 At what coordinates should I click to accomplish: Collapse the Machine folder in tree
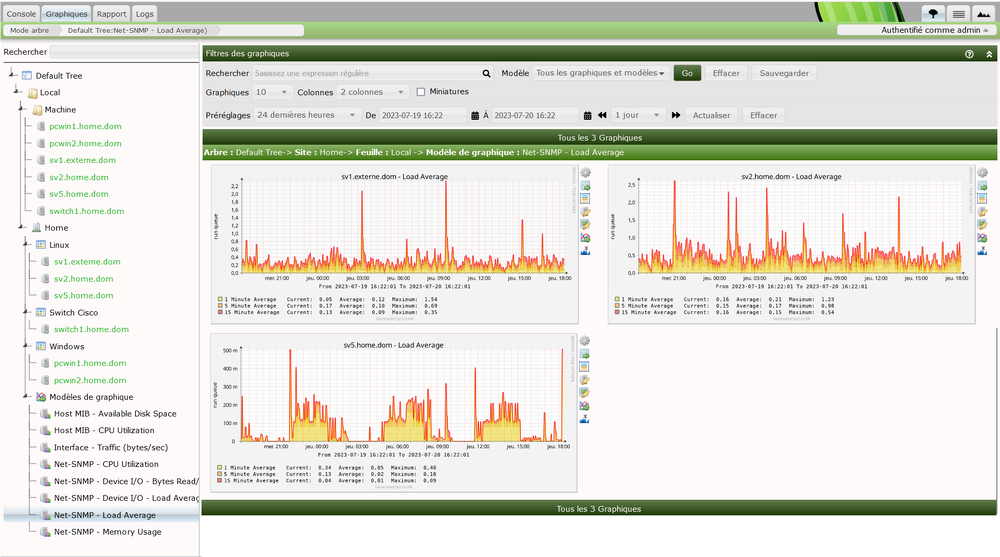[x=22, y=109]
